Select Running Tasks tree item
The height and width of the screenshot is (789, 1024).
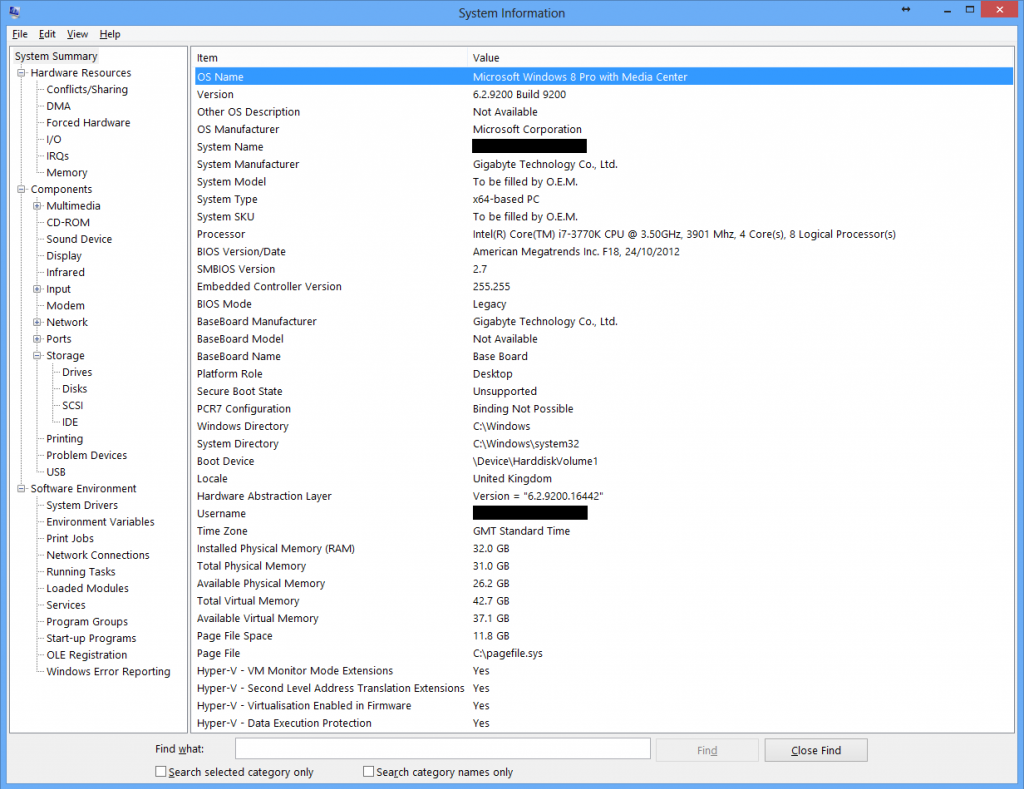pyautogui.click(x=81, y=572)
